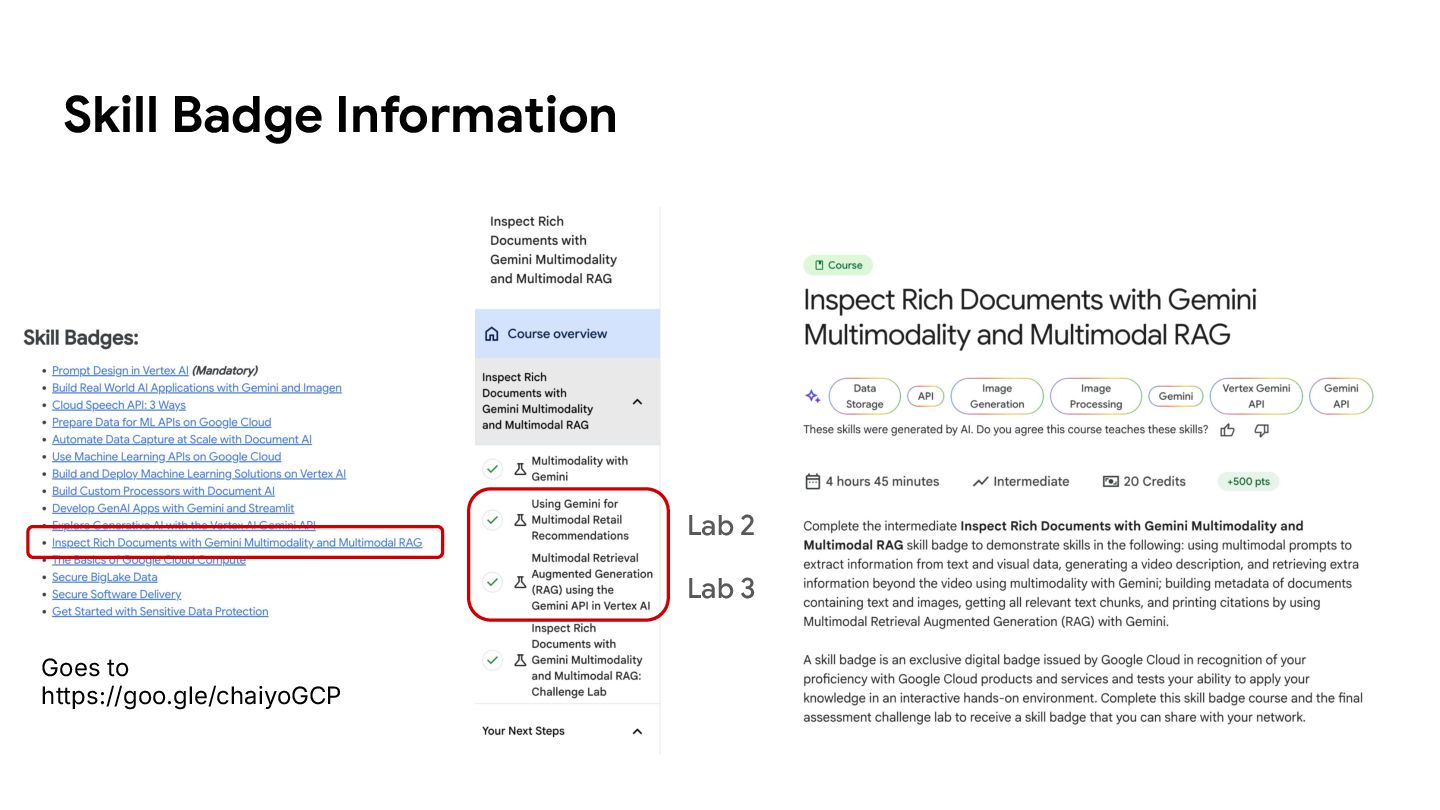Click the main course page title heading
This screenshot has width=1440, height=810.
1030,317
